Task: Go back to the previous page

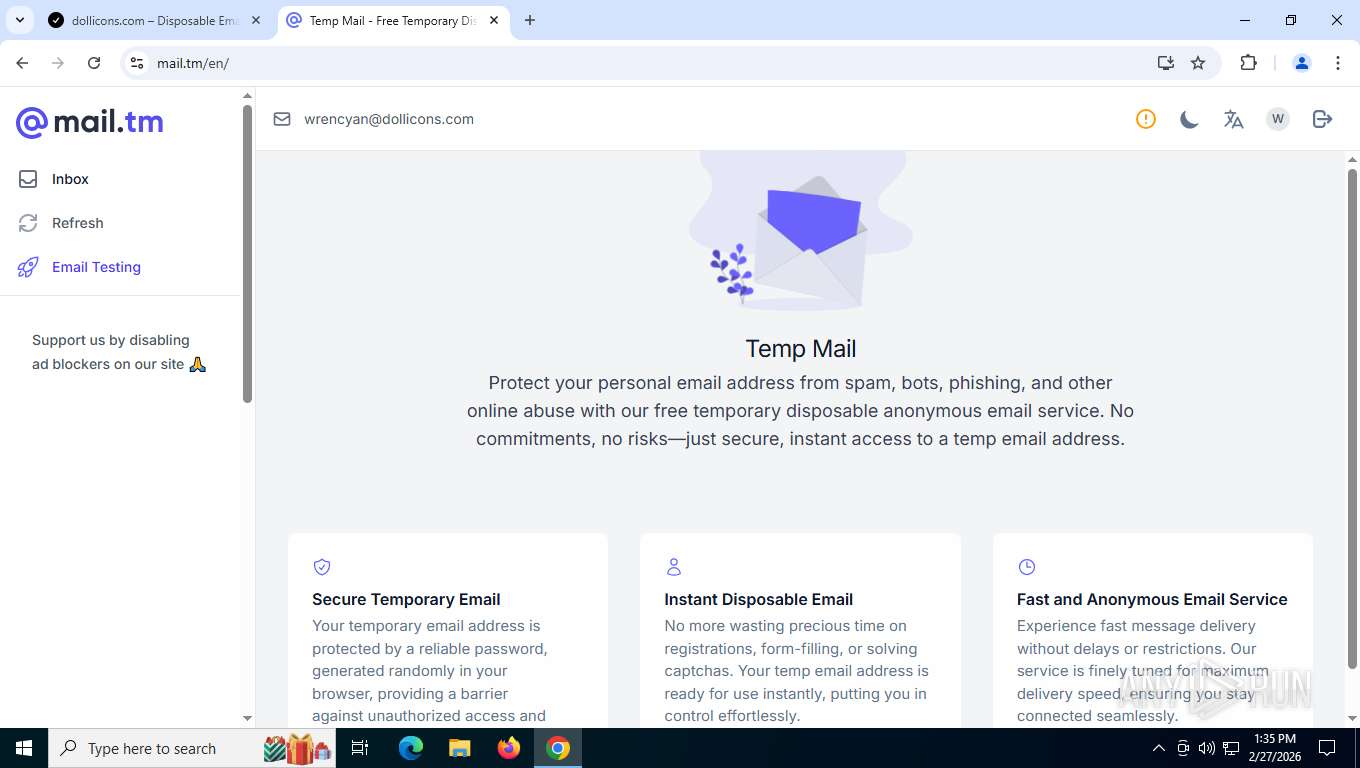Action: (22, 63)
